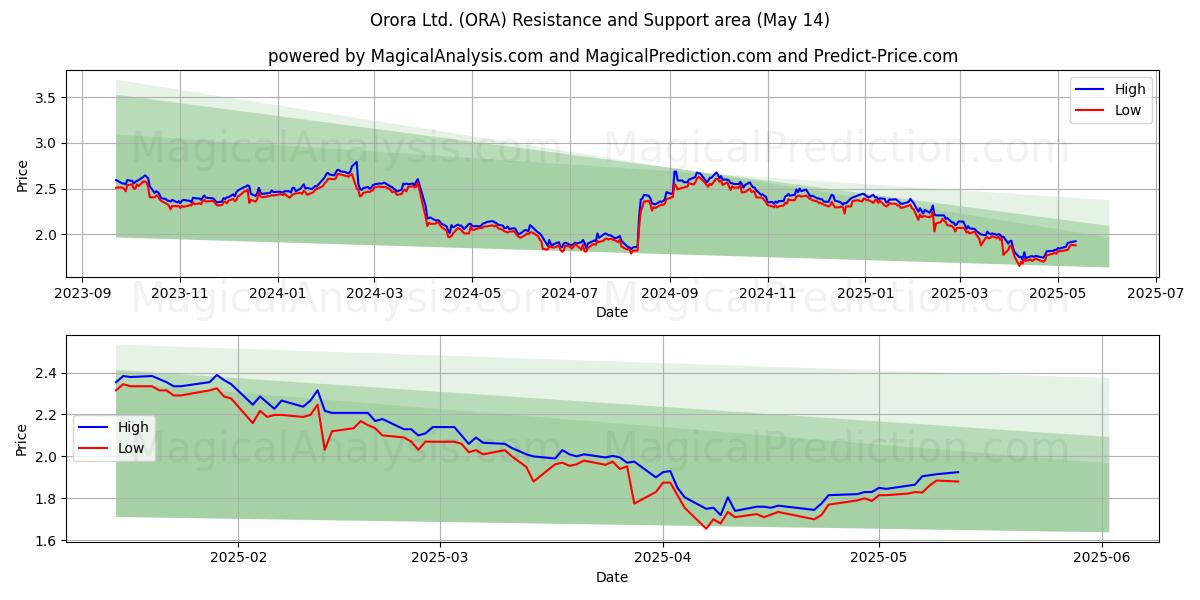
Task: Click the 2025-03 tick label on upper chart
Action: point(960,294)
